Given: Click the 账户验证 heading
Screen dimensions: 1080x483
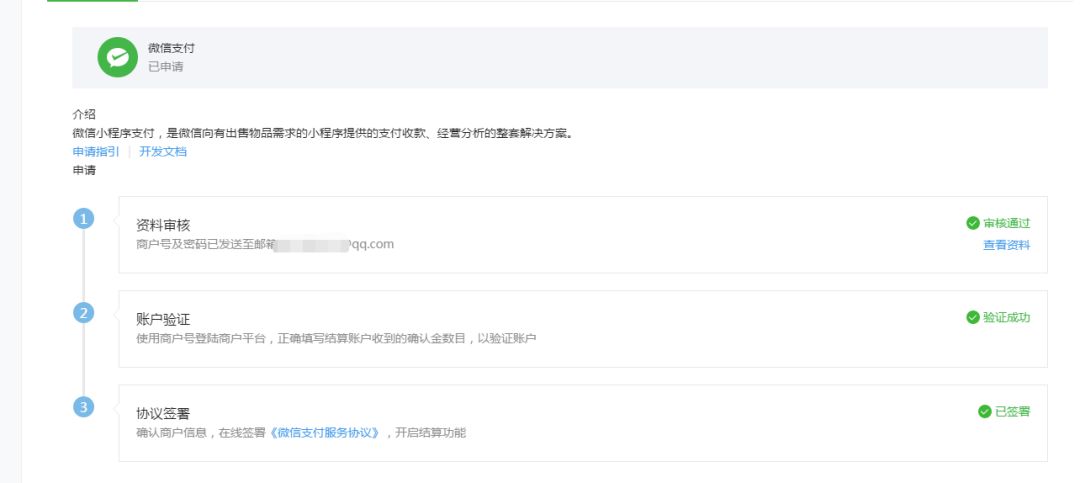Looking at the screenshot, I should 163,320.
